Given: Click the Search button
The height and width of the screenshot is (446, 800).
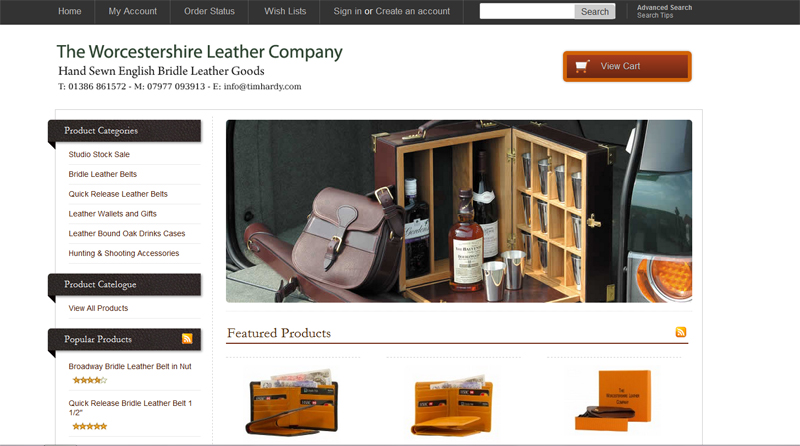Looking at the screenshot, I should pyautogui.click(x=594, y=11).
